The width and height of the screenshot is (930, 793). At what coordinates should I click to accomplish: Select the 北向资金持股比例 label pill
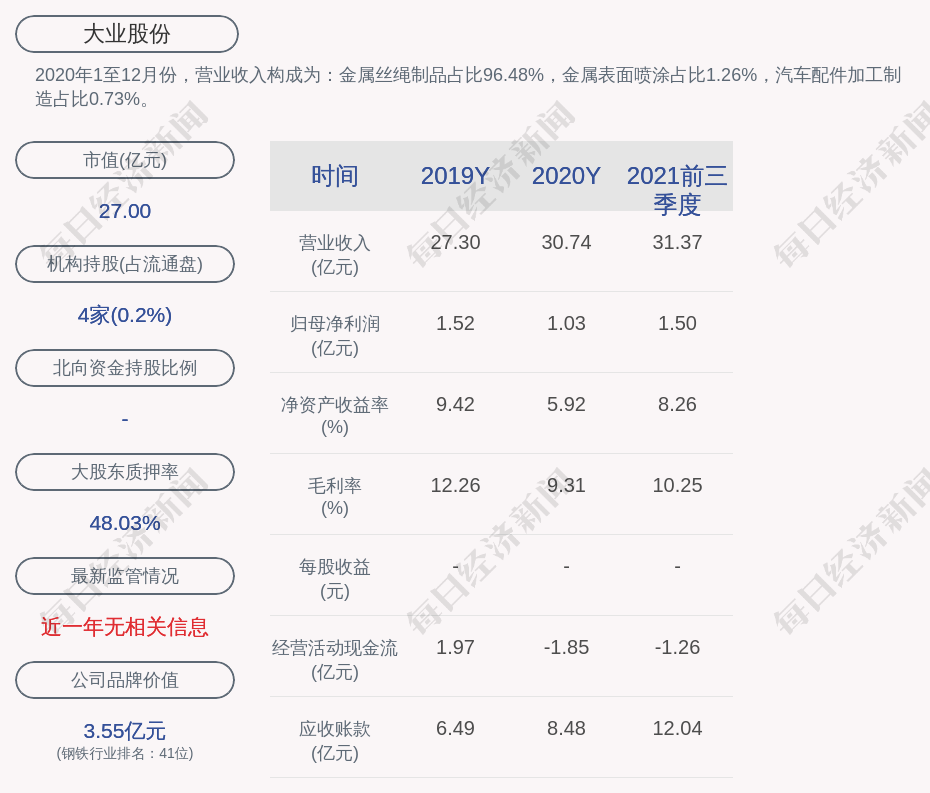pyautogui.click(x=125, y=368)
